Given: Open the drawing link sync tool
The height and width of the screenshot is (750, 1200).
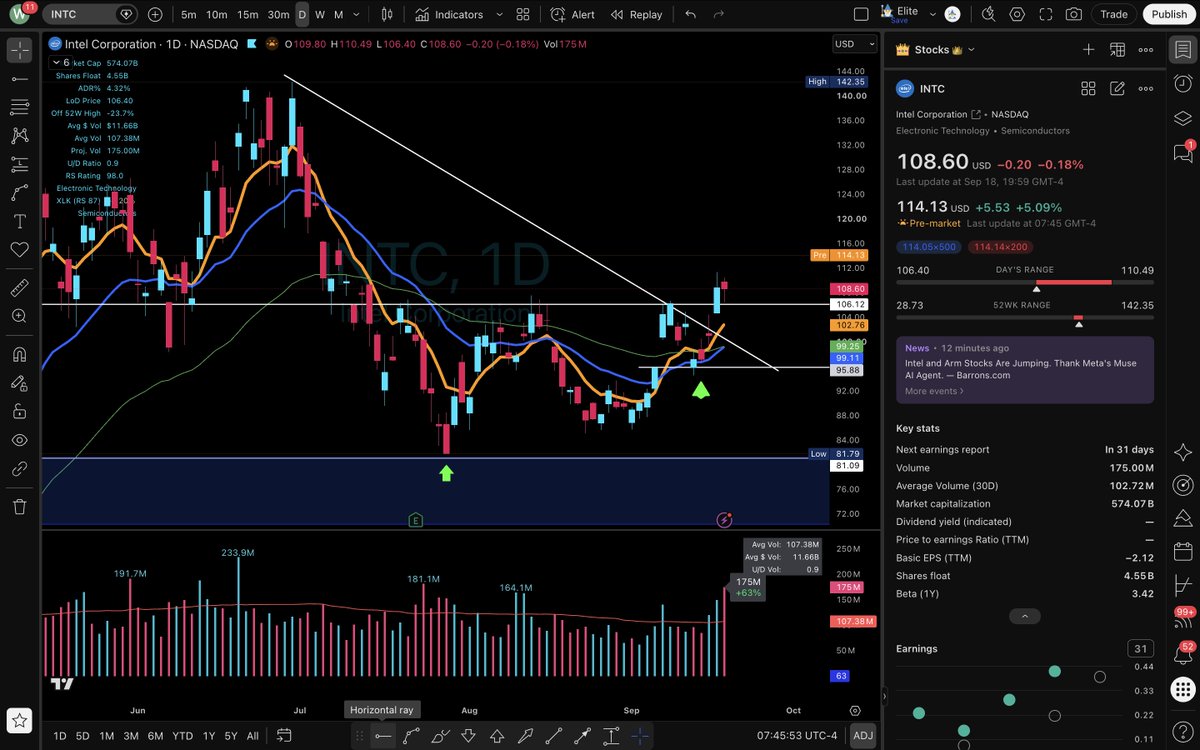Looking at the screenshot, I should coord(19,468).
